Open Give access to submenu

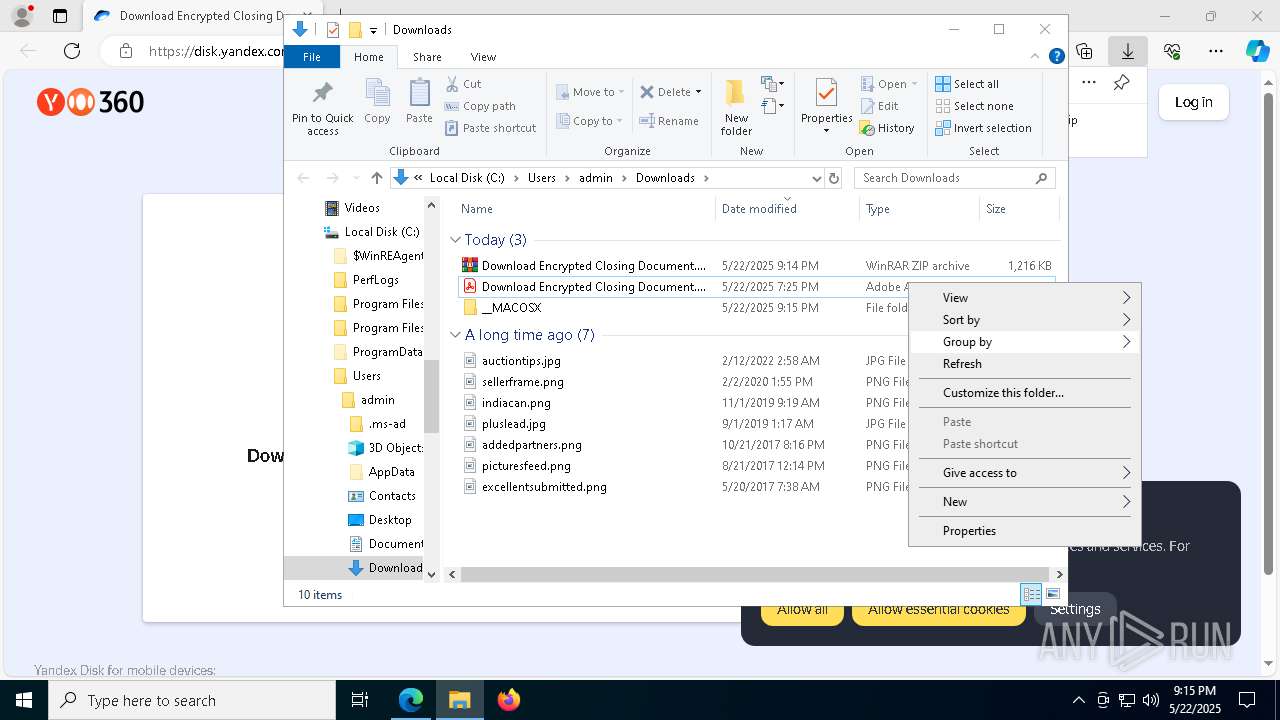(x=1025, y=473)
